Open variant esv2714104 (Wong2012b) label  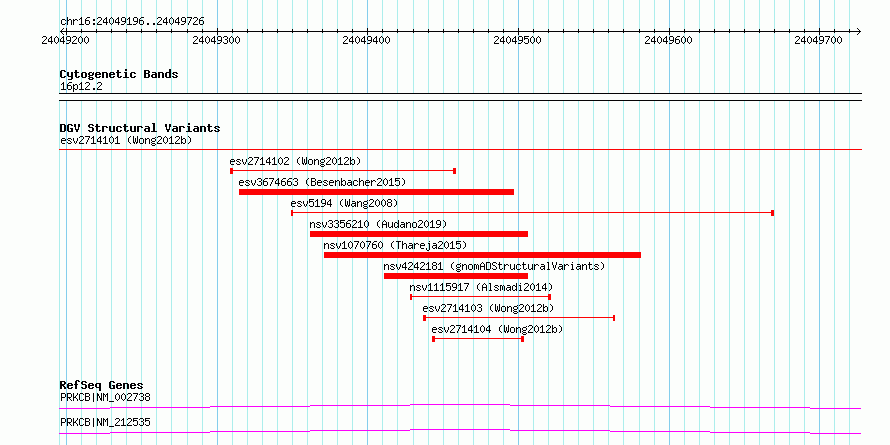pos(497,329)
